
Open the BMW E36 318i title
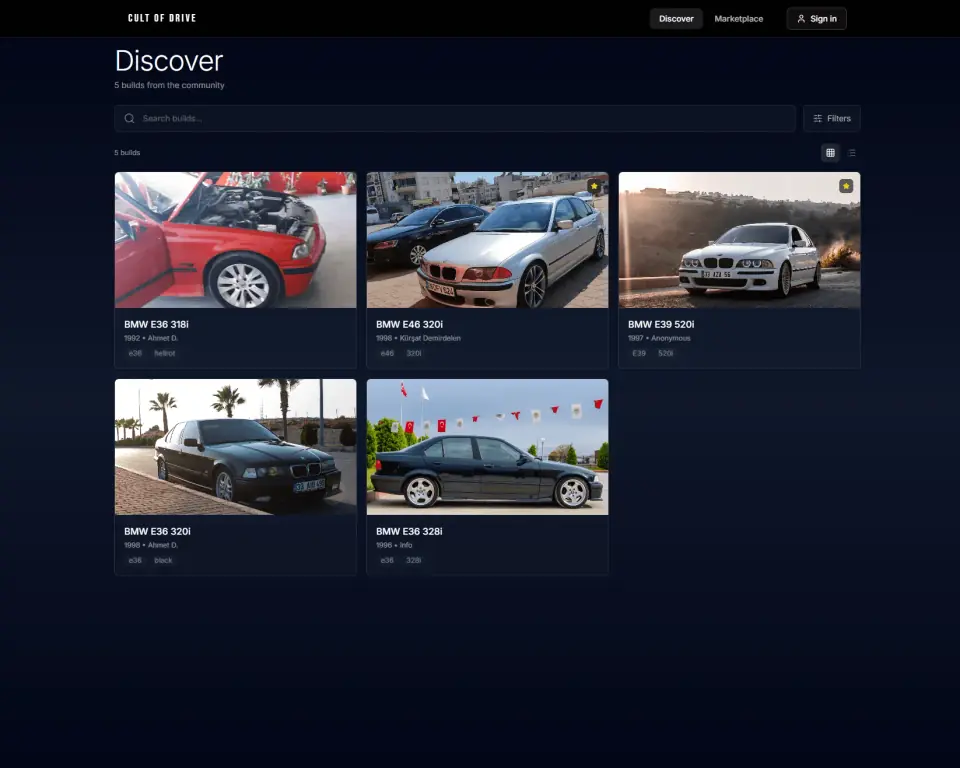[x=156, y=324]
